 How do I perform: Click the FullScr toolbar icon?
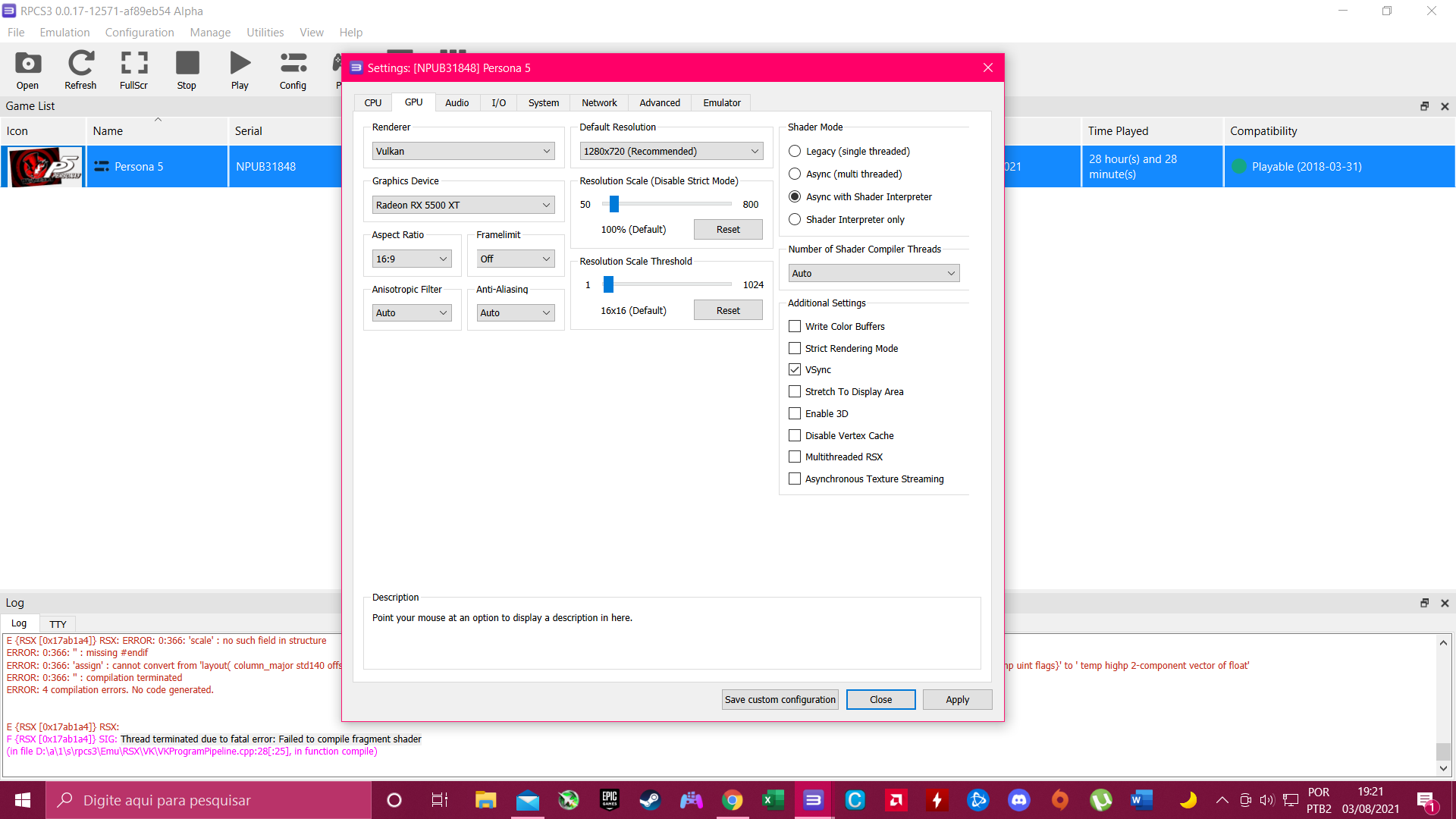133,70
